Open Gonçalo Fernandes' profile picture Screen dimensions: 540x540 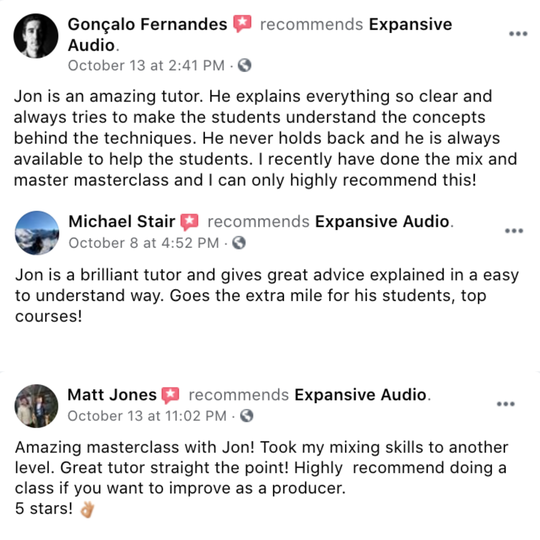point(36,36)
